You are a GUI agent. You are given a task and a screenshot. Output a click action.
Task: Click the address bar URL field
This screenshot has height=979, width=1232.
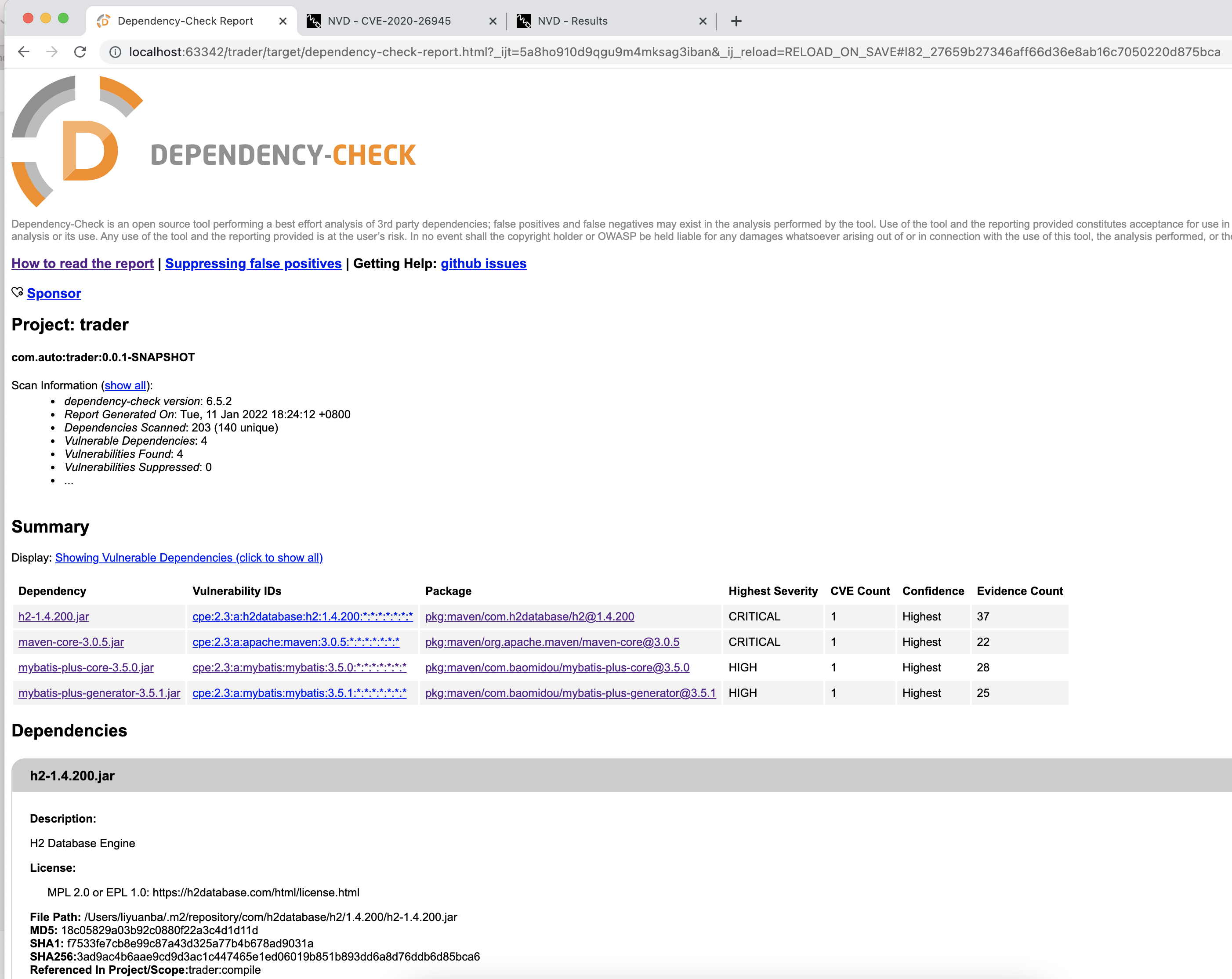(674, 52)
